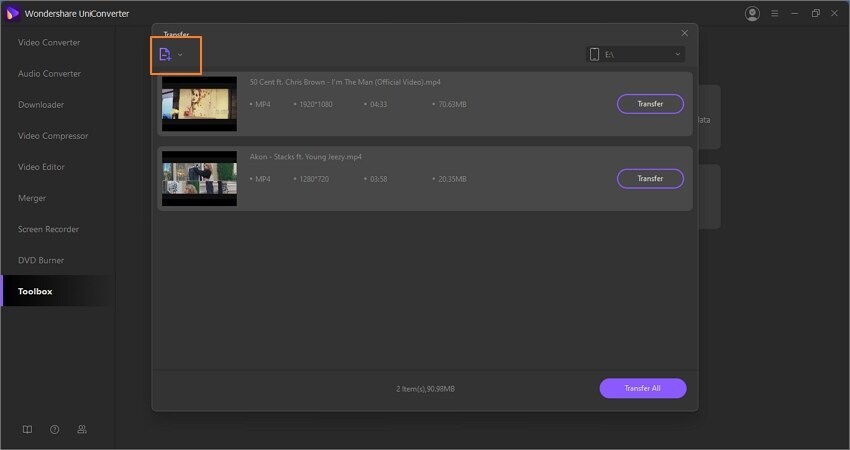The height and width of the screenshot is (450, 850).
Task: Click the 2 Item(s),90.98MB summary text
Action: 426,389
